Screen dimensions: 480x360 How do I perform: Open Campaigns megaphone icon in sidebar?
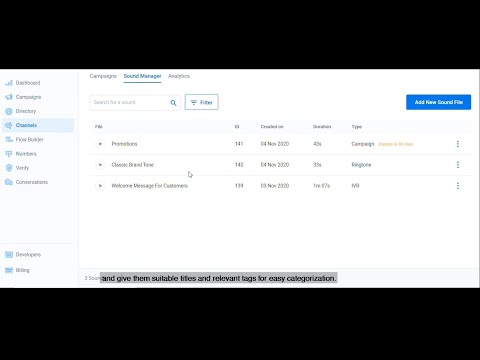[9, 97]
